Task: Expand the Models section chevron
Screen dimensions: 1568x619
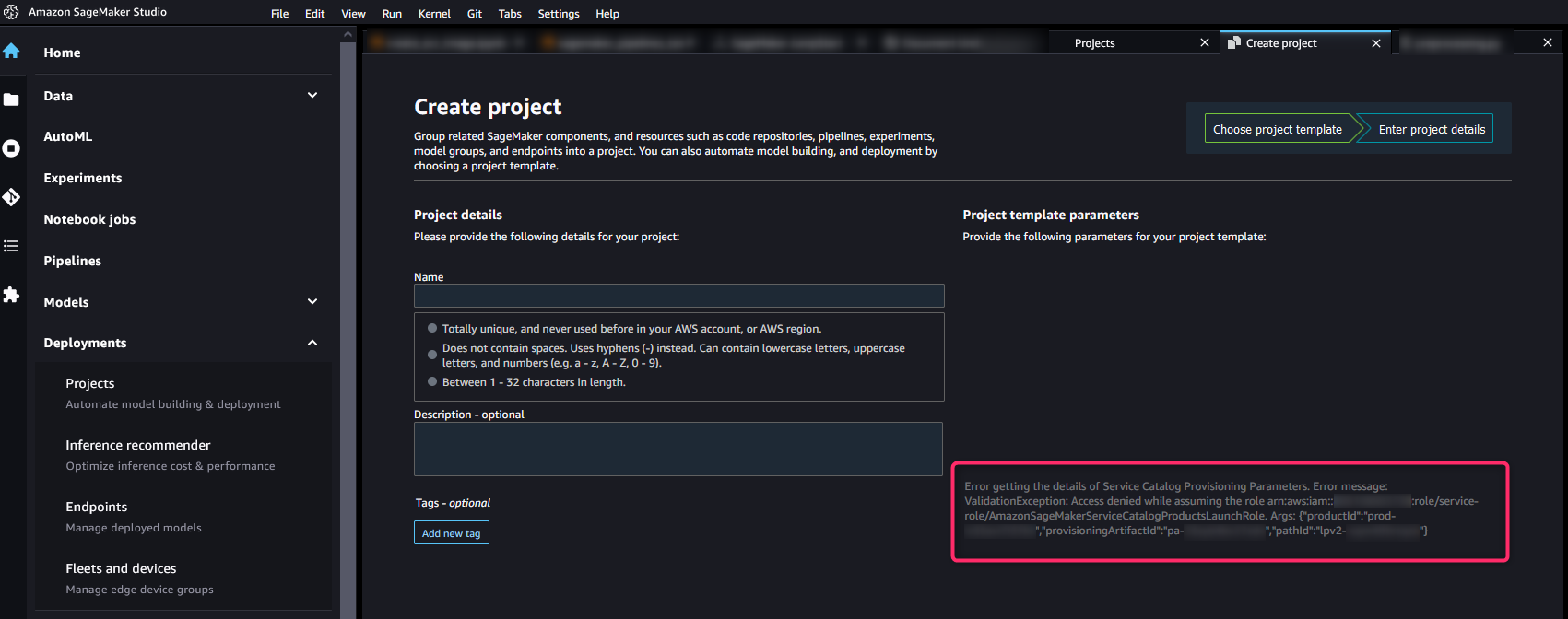Action: pyautogui.click(x=312, y=301)
